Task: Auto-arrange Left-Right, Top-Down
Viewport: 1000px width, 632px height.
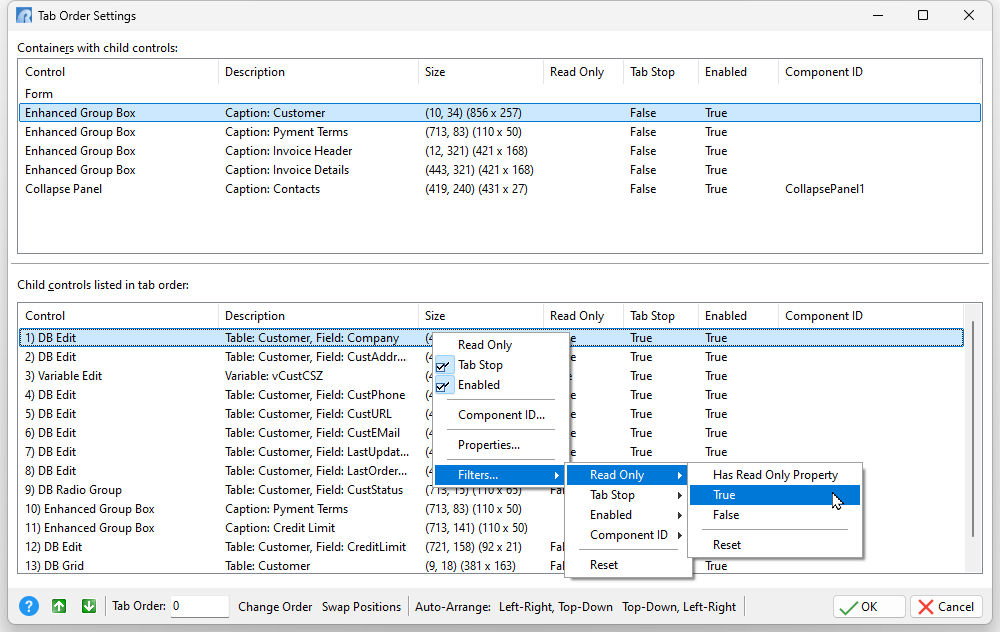Action: (x=555, y=606)
